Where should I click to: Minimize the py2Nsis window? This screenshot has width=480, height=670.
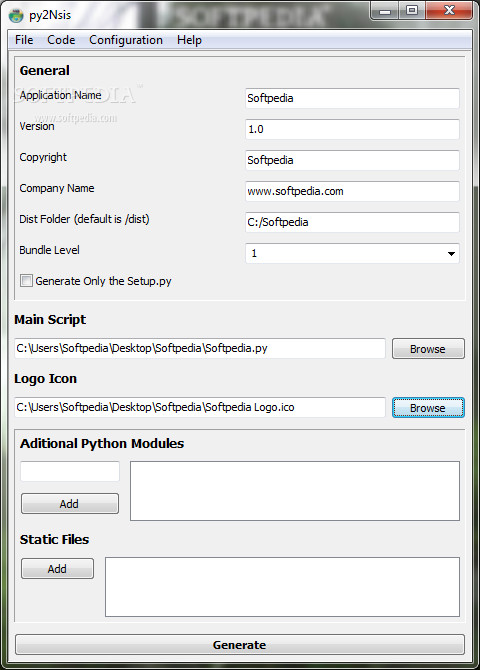coord(385,11)
